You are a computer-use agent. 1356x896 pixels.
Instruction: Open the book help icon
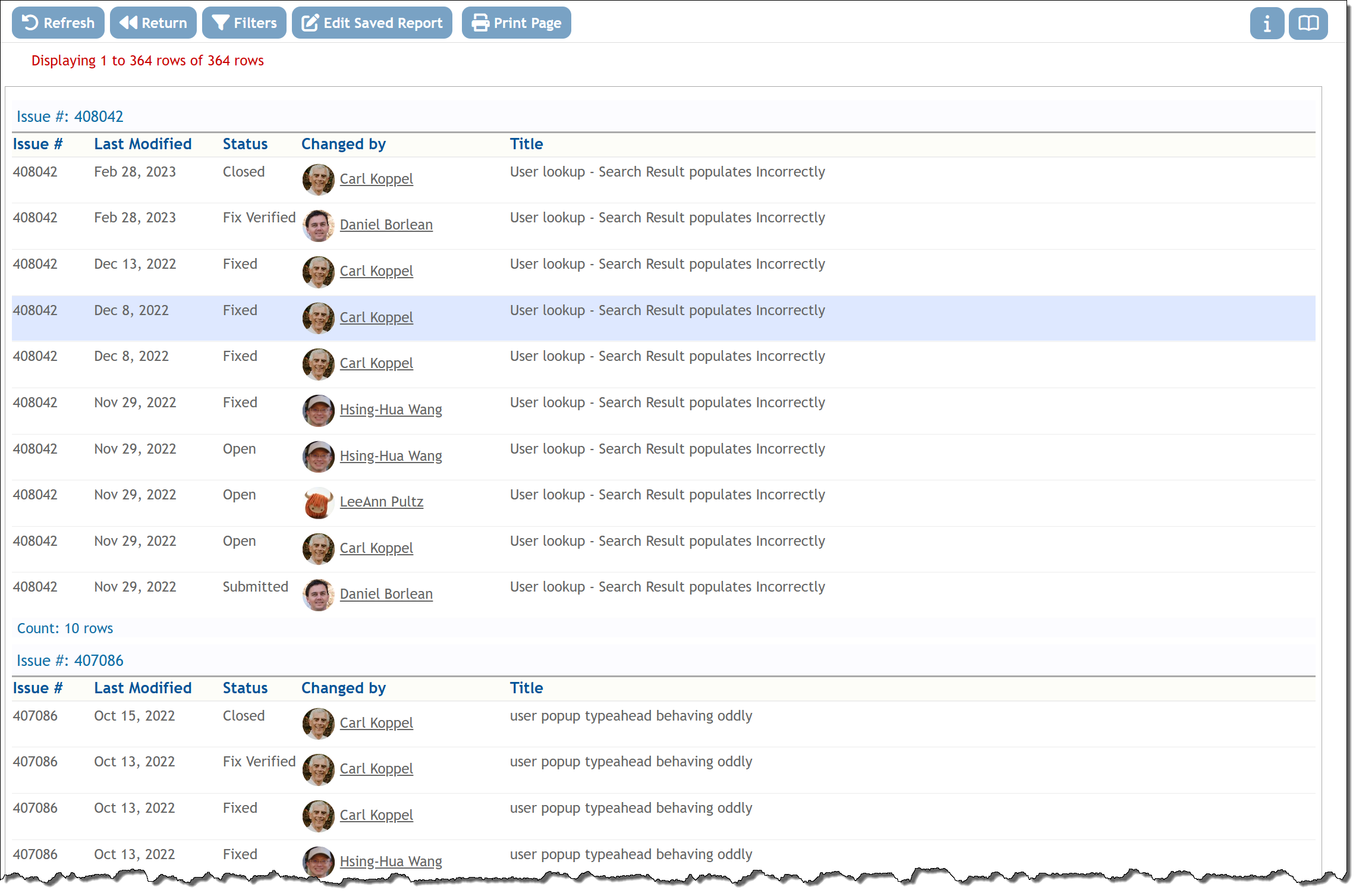coord(1308,23)
